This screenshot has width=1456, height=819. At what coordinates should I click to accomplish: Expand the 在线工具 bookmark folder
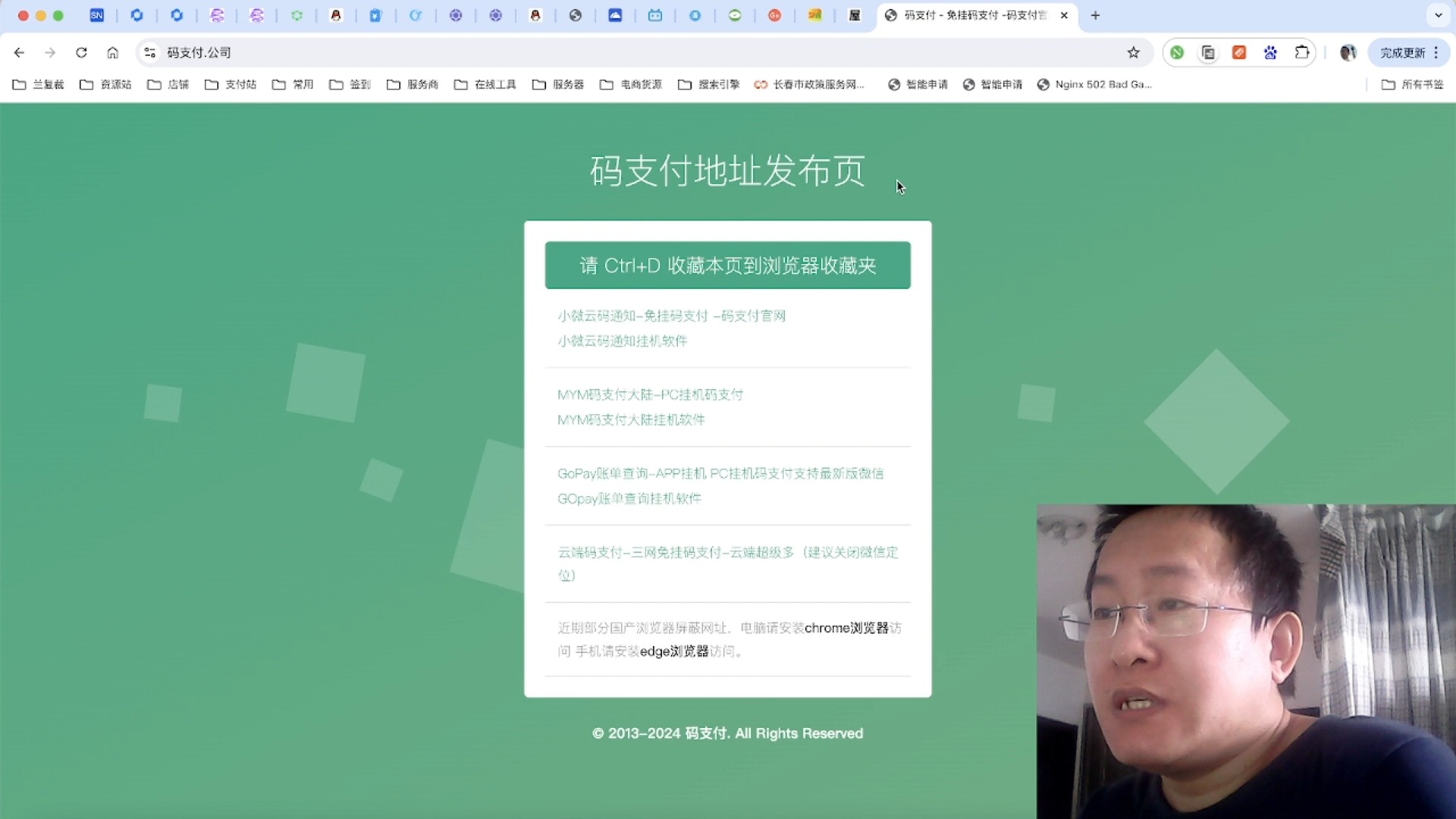[485, 84]
